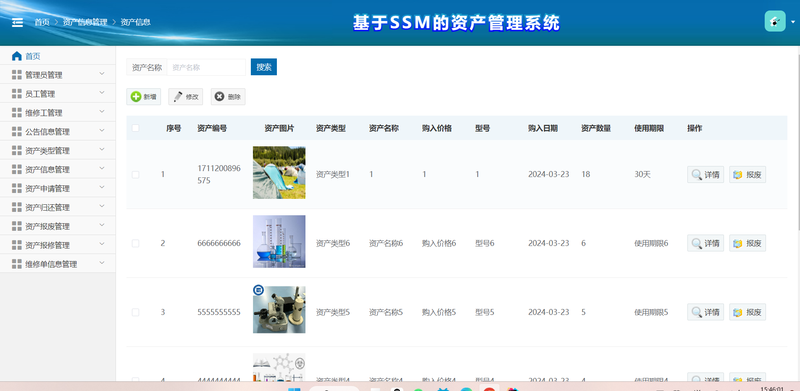The image size is (800, 391).
Task: Focus the 资产名称 search input
Action: [206, 67]
